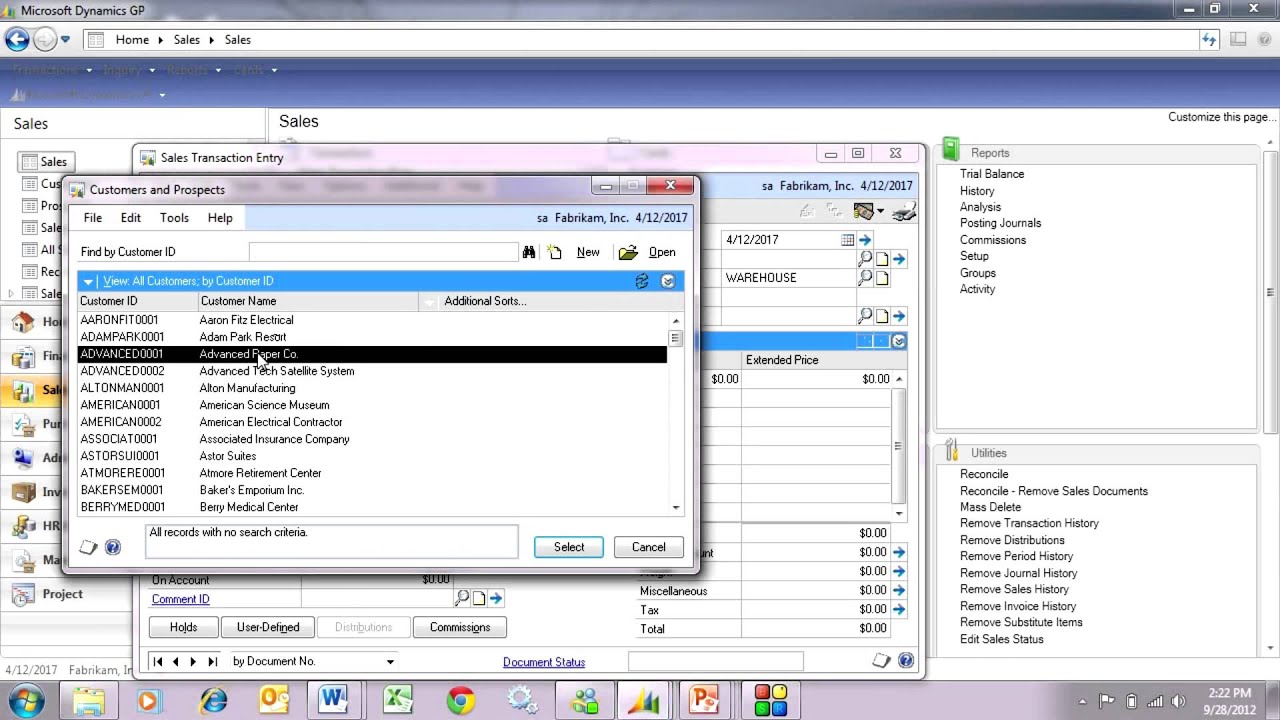Click the Back navigation button in Dynamics GP
The height and width of the screenshot is (720, 1280).
[x=17, y=40]
